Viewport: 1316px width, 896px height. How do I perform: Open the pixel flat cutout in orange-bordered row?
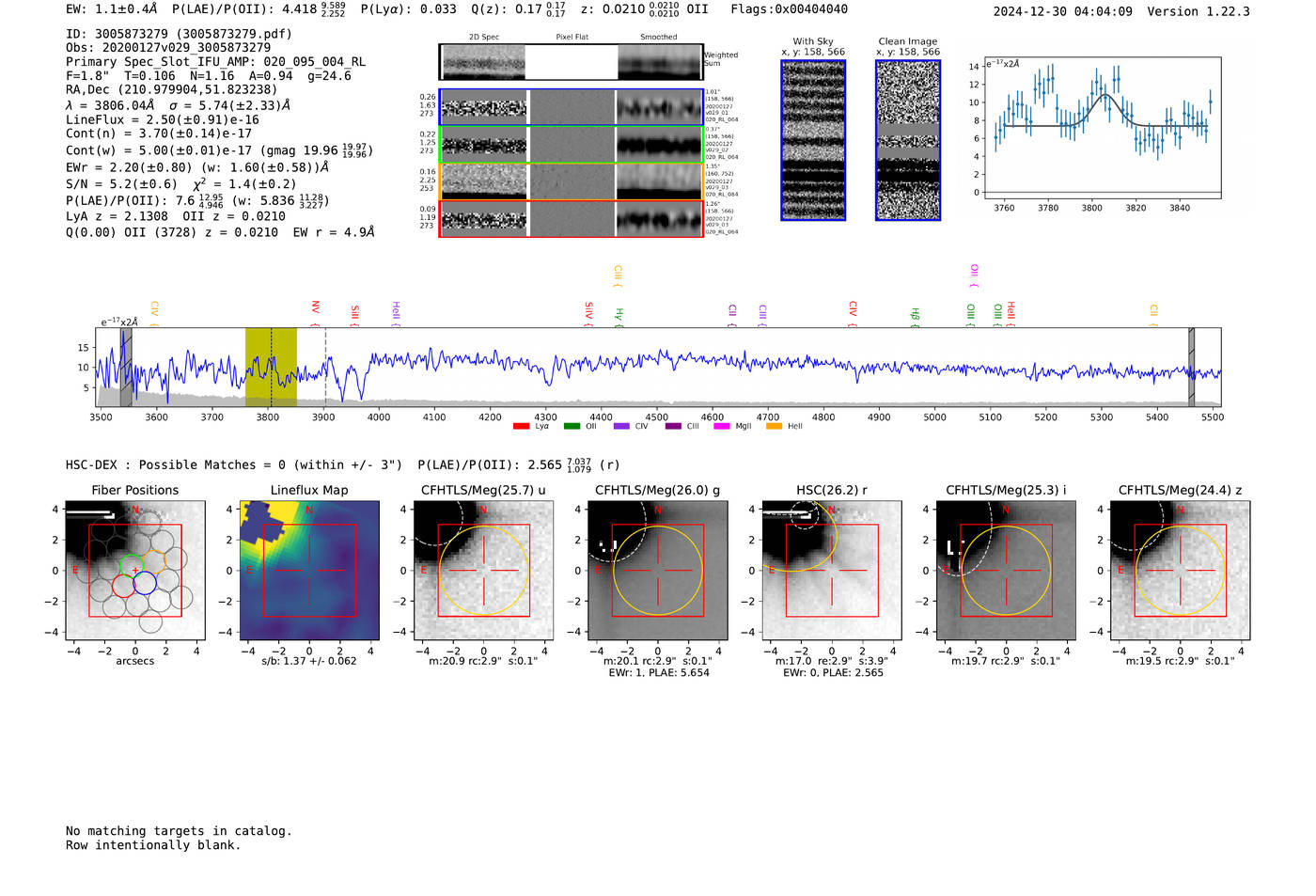tap(572, 181)
